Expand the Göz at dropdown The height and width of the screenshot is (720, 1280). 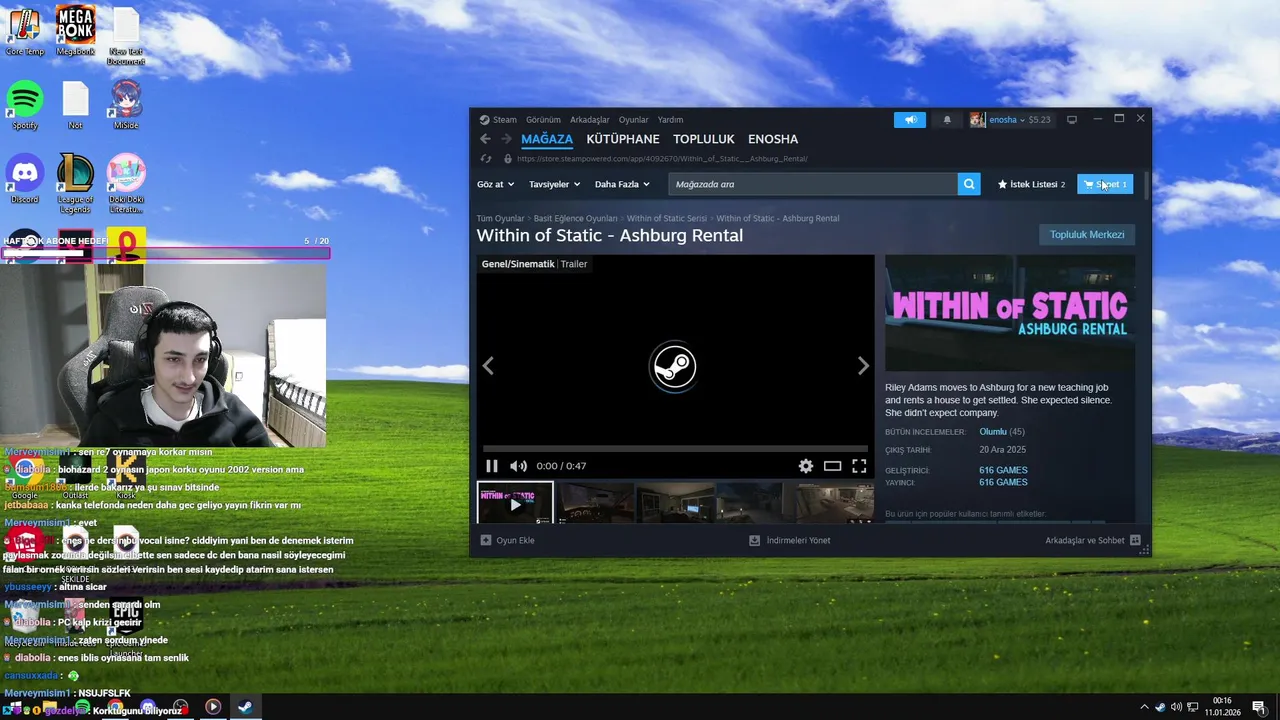coord(495,184)
